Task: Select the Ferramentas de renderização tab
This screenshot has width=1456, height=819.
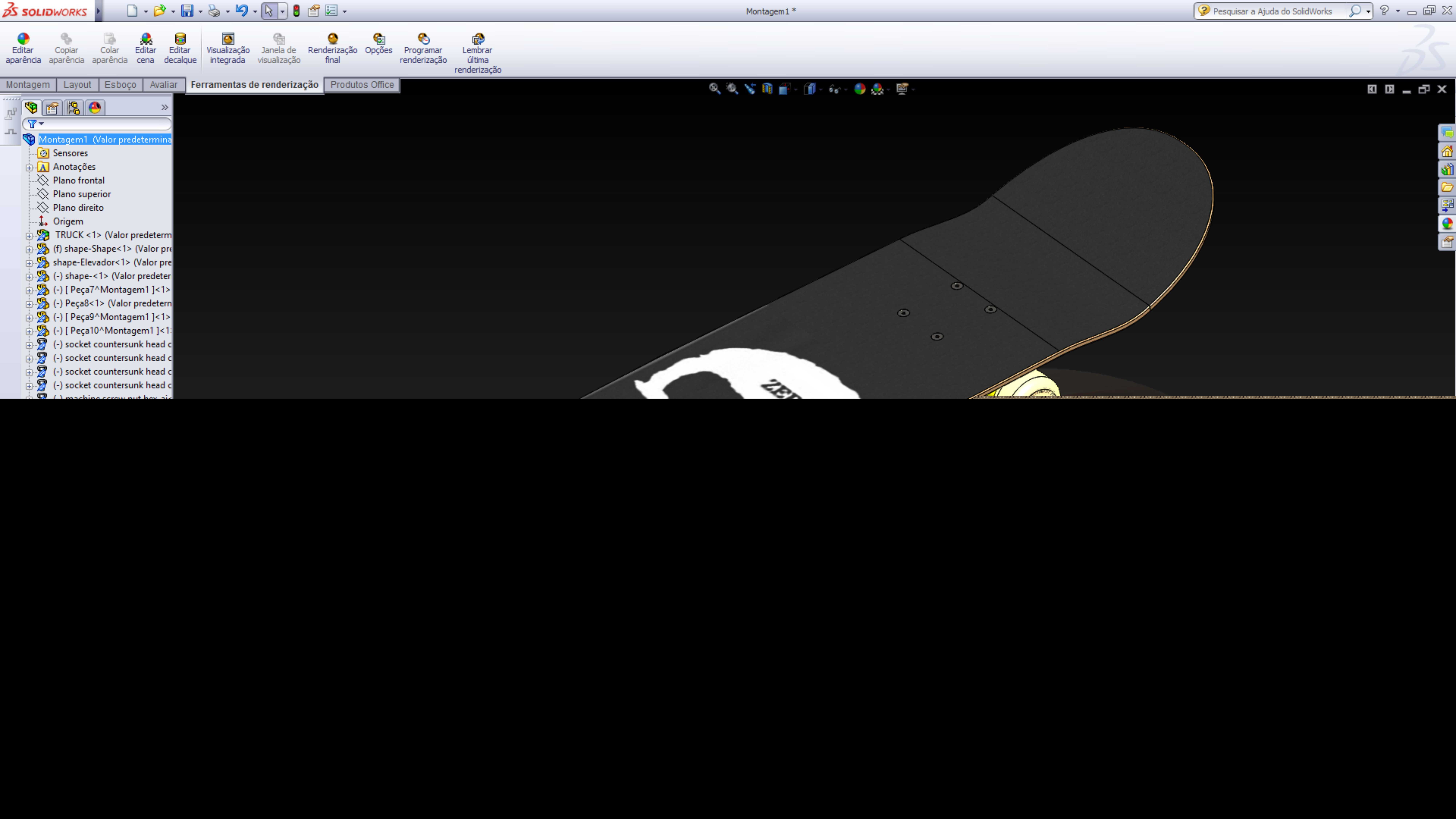Action: tap(255, 85)
